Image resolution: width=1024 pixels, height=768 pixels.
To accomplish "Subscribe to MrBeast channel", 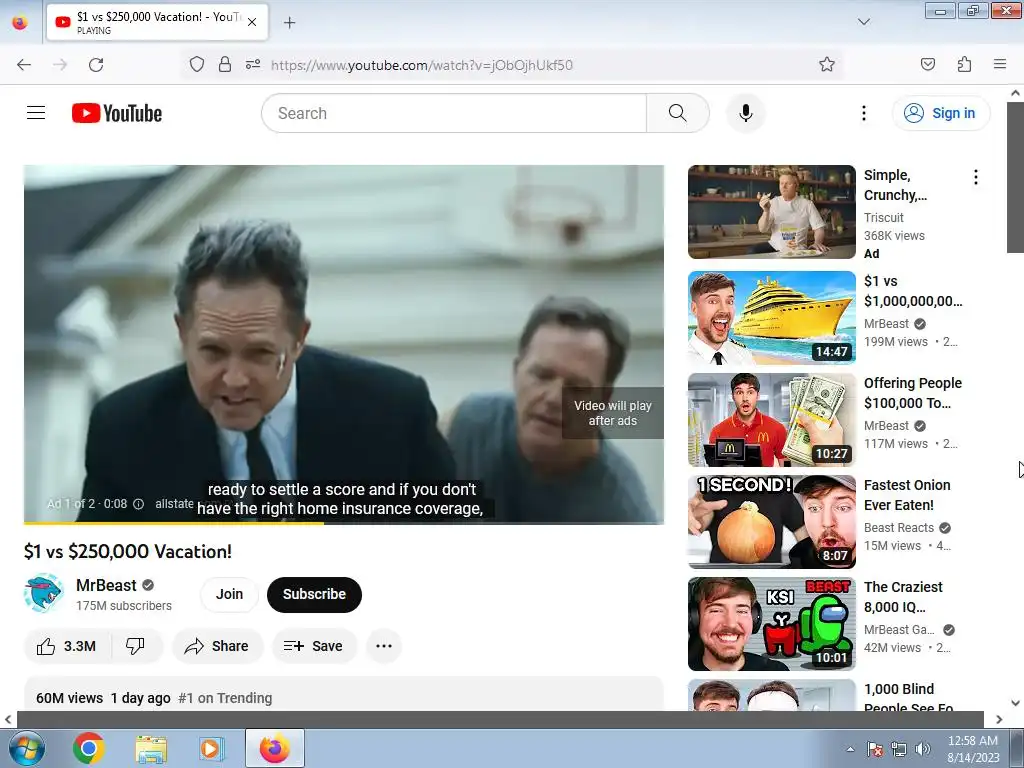I will [x=314, y=594].
